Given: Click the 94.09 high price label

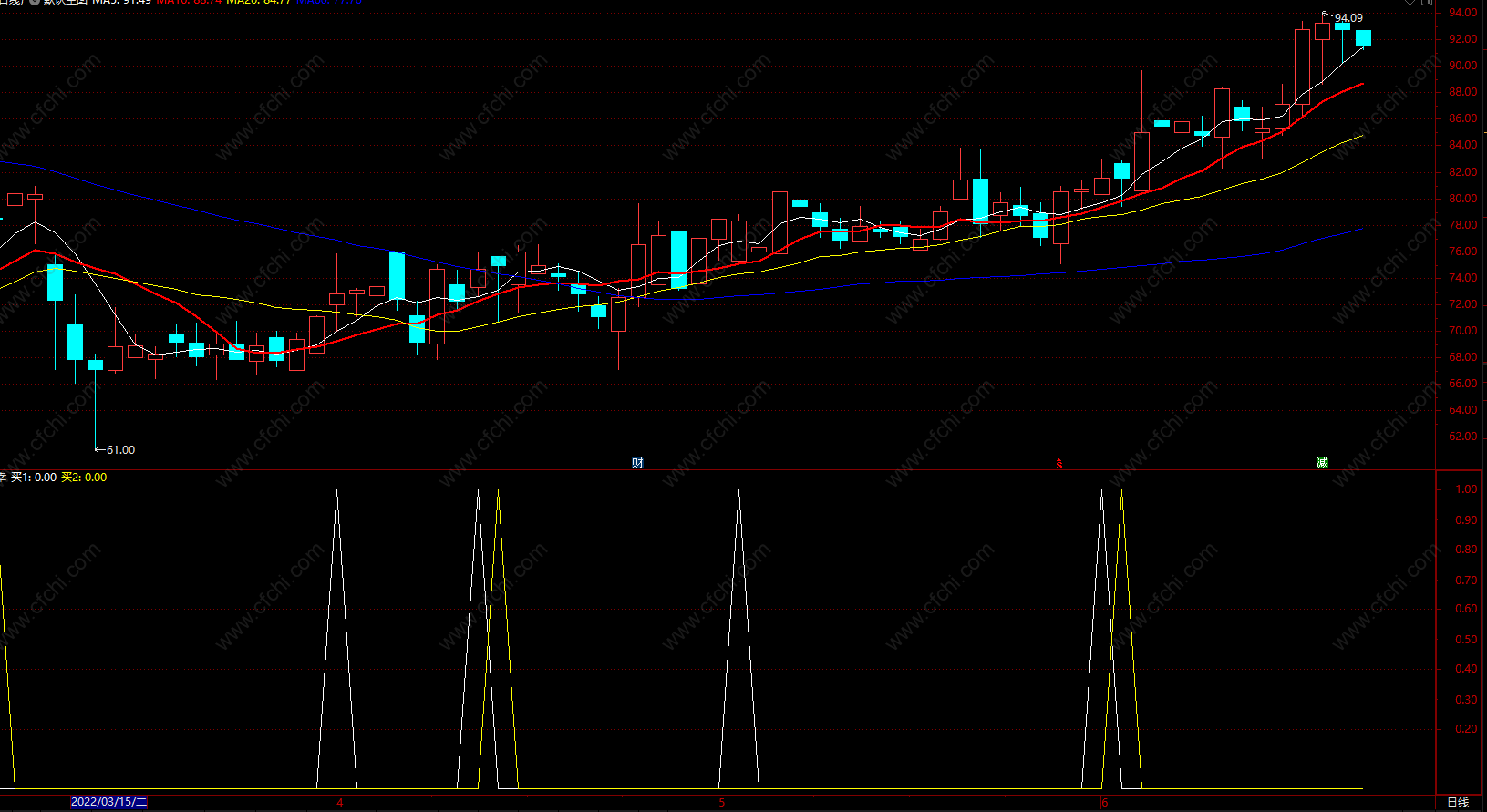Looking at the screenshot, I should click(x=1348, y=17).
